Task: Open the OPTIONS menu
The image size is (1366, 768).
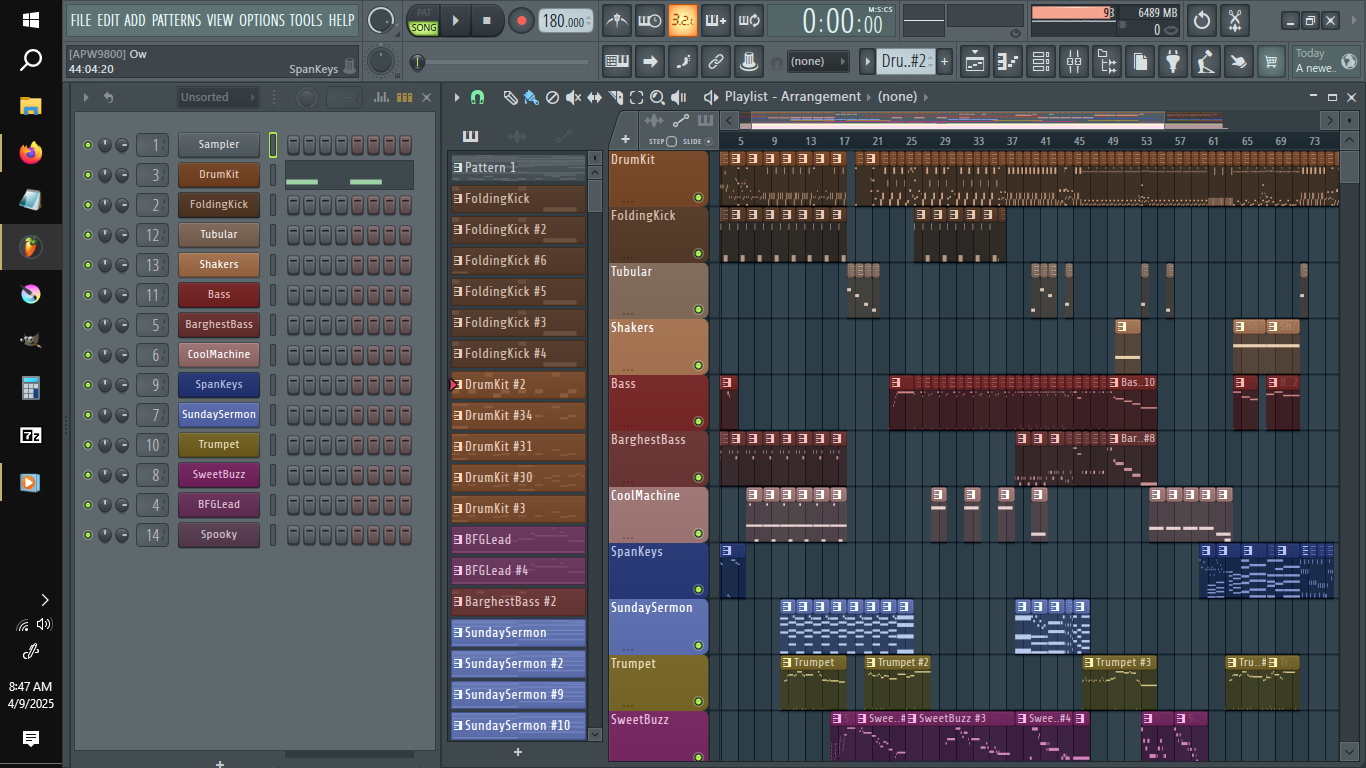Action: click(x=262, y=20)
